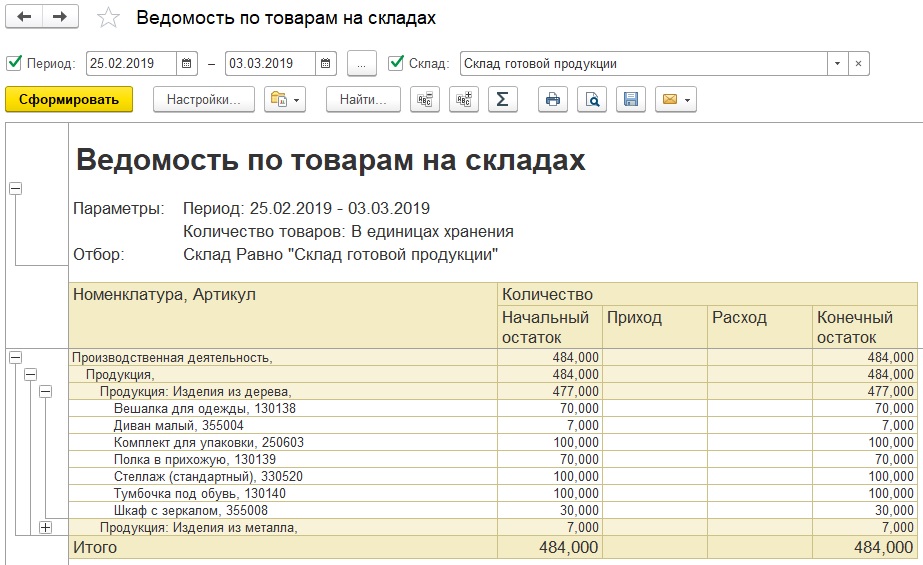Screen dimensions: 923x565
Task: Clear the Склад field with X button
Action: pos(858,64)
